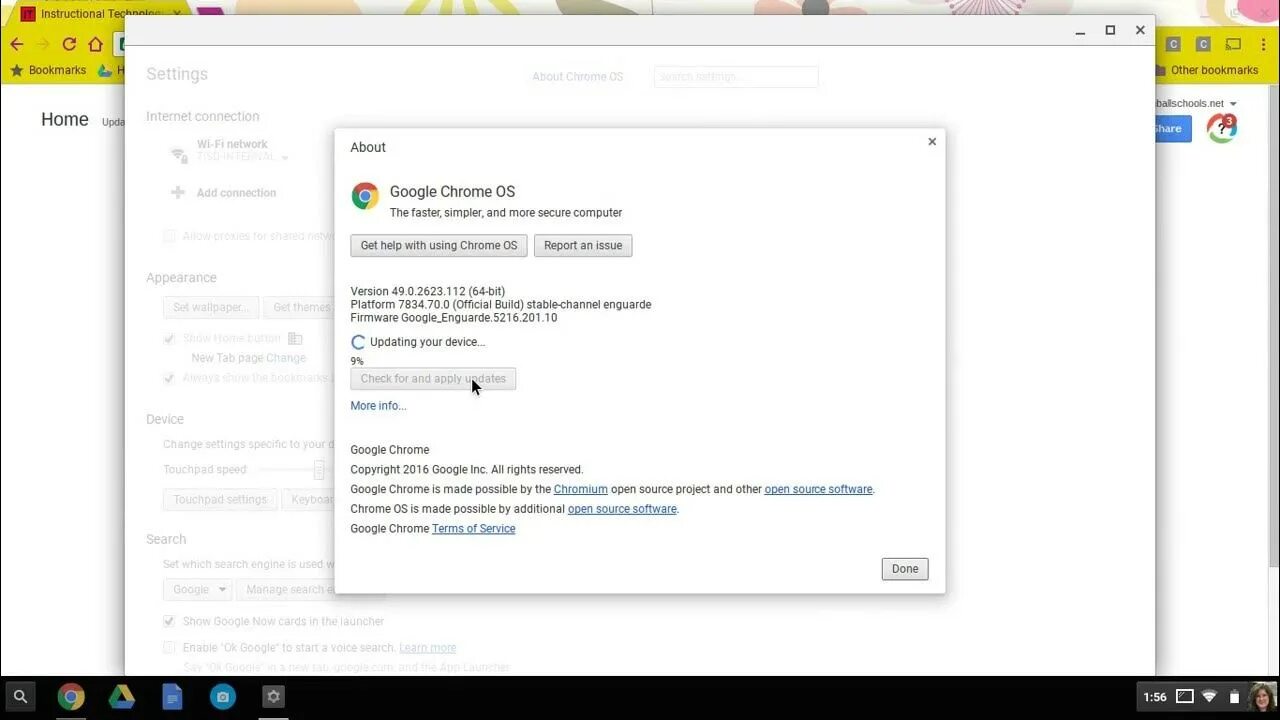Click the plus icon beside Add connection
Screen dimensions: 1280x720
click(178, 192)
